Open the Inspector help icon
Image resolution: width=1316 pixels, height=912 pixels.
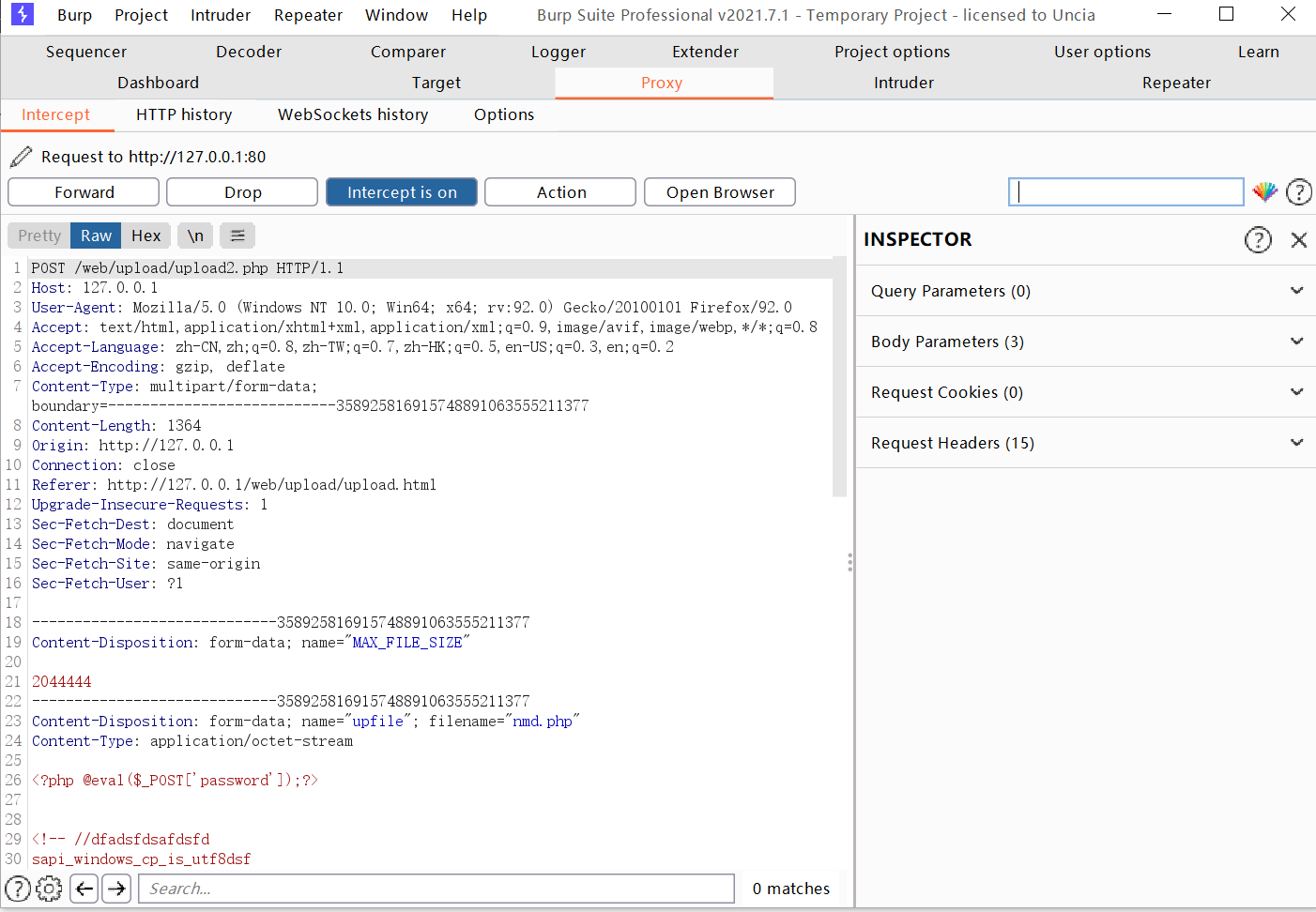click(x=1258, y=239)
